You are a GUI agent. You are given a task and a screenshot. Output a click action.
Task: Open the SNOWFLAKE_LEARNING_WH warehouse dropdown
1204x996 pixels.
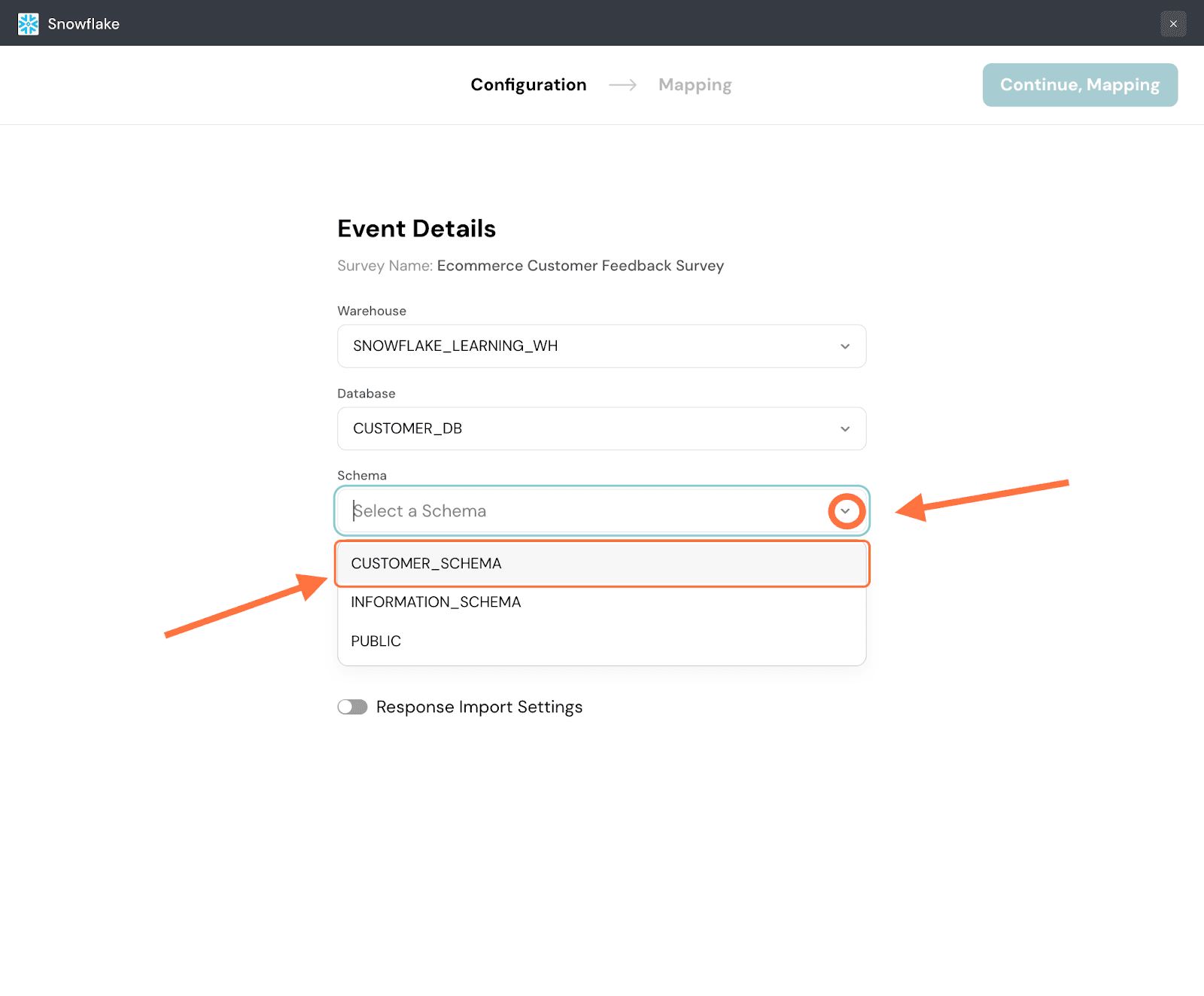point(587,346)
